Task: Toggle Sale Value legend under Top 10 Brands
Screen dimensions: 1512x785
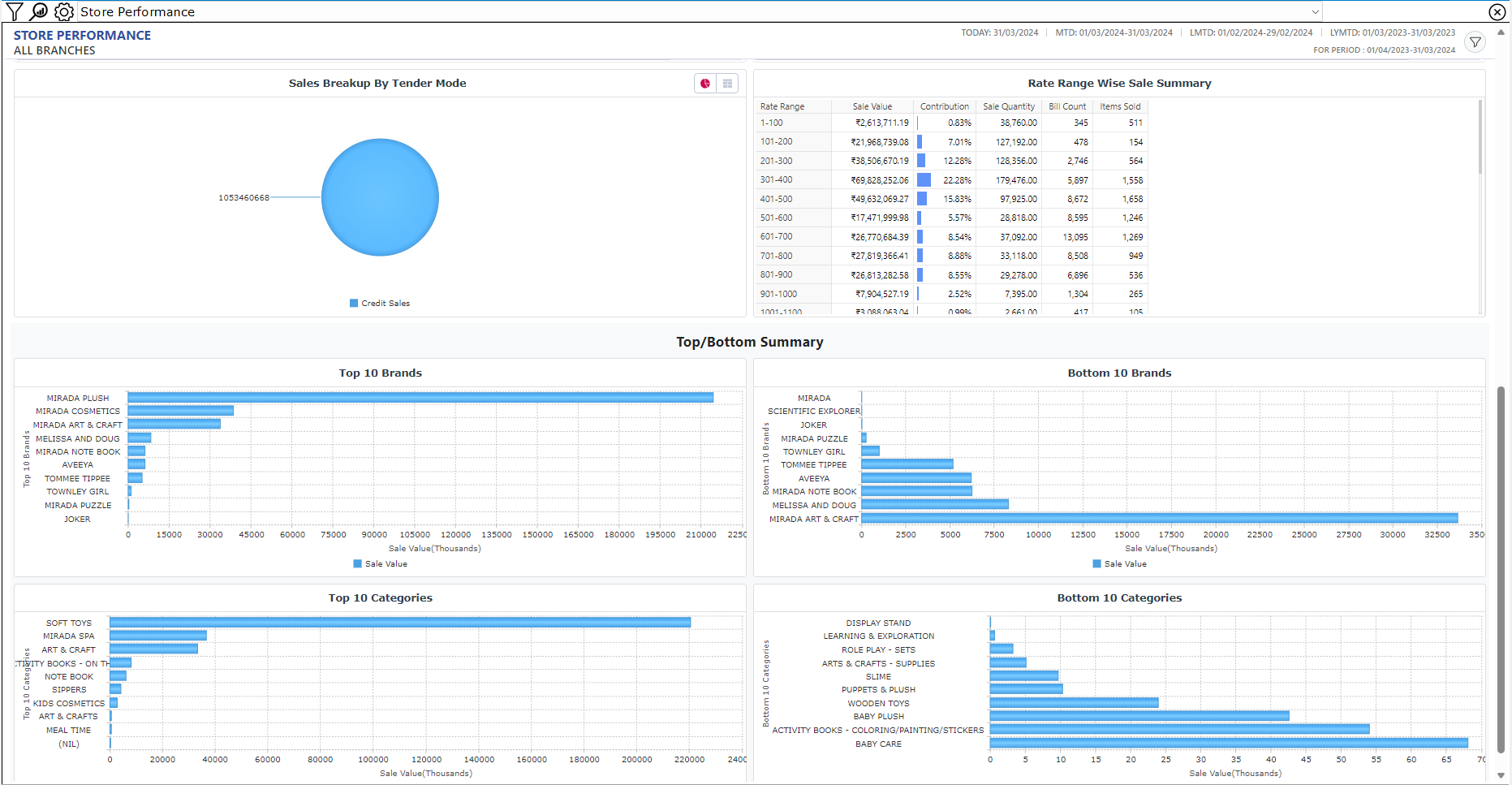Action: click(x=380, y=564)
